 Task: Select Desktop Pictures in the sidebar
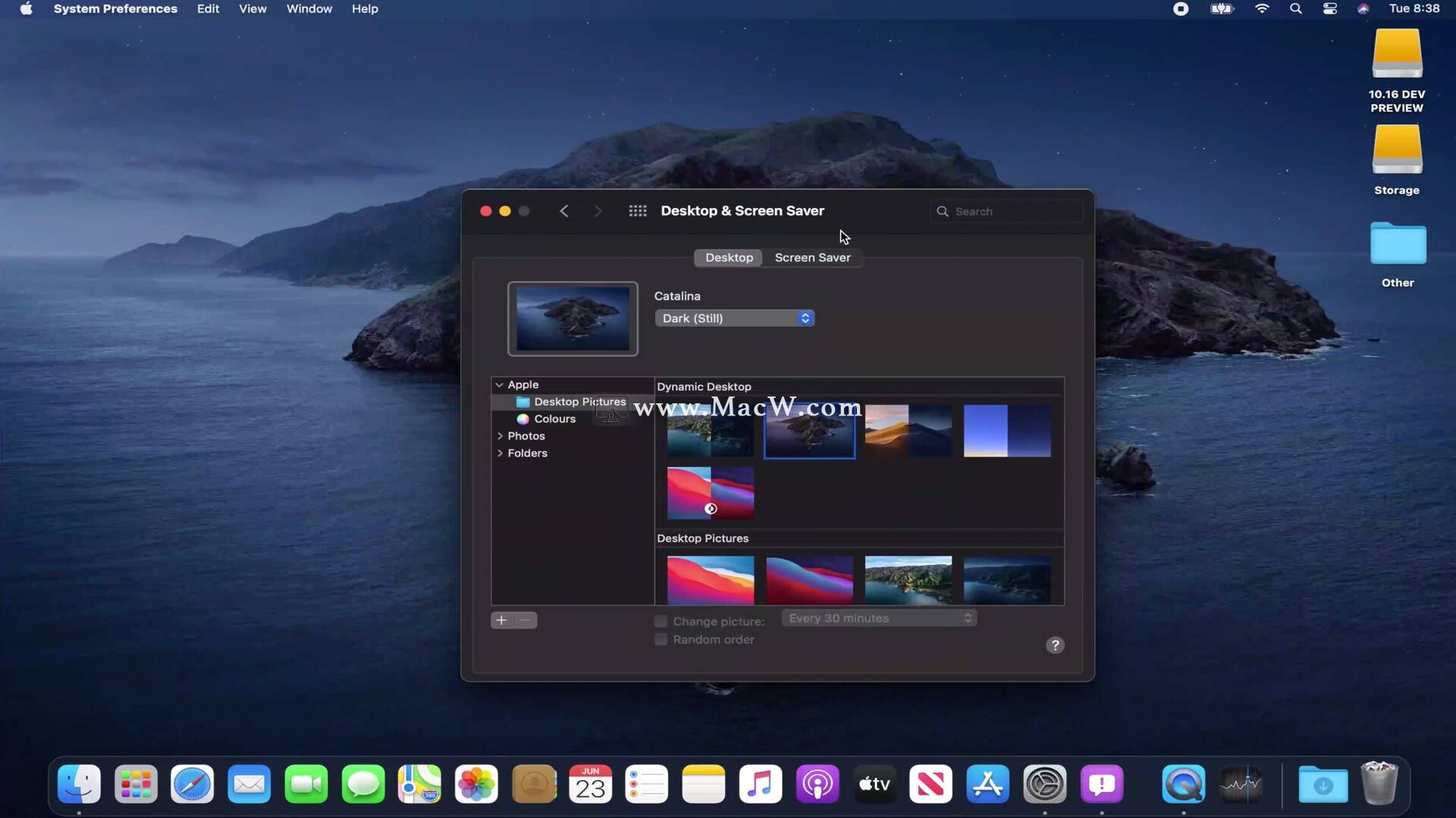[x=573, y=402]
